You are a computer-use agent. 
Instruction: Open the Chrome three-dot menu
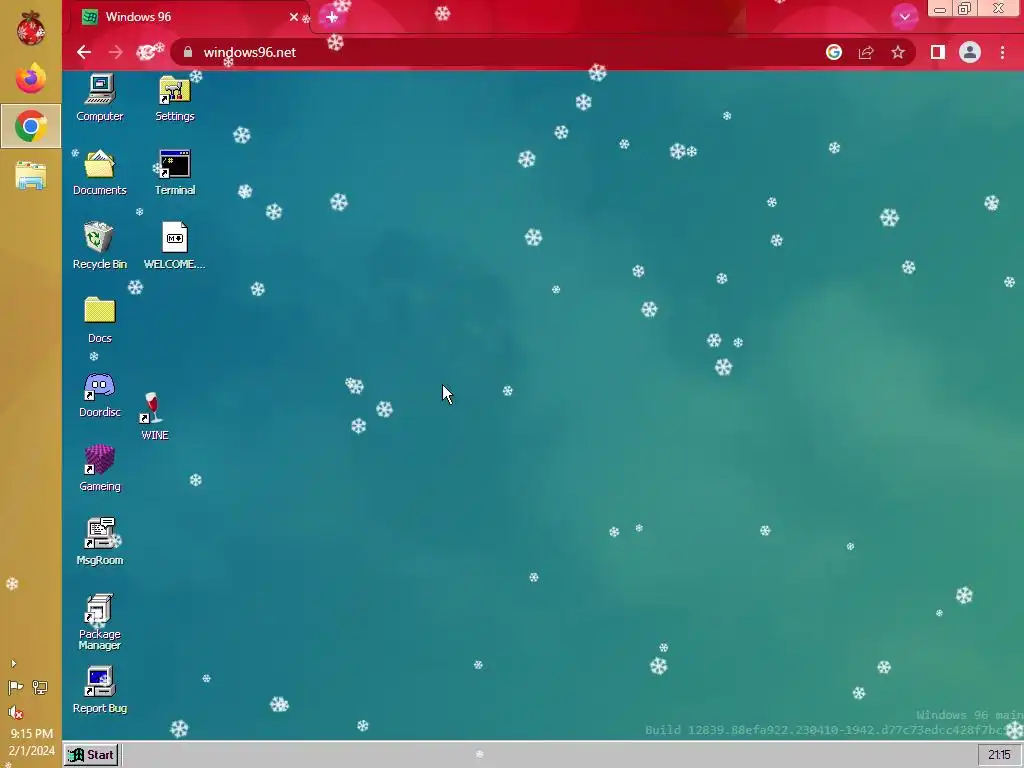[1002, 52]
